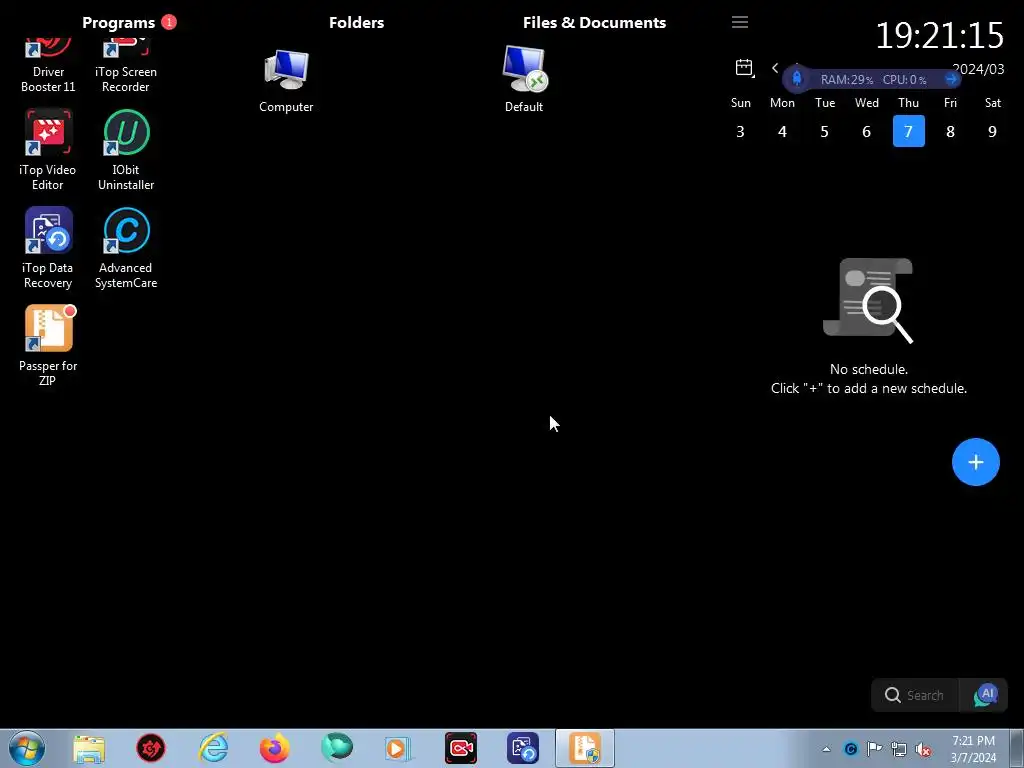Click the Search input field
This screenshot has height=768, width=1024.
(916, 696)
